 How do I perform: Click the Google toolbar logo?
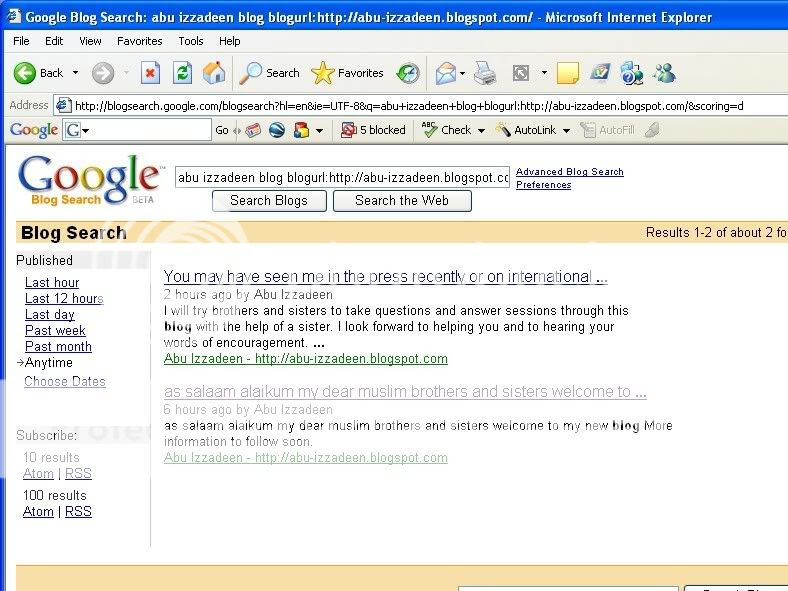[x=34, y=130]
